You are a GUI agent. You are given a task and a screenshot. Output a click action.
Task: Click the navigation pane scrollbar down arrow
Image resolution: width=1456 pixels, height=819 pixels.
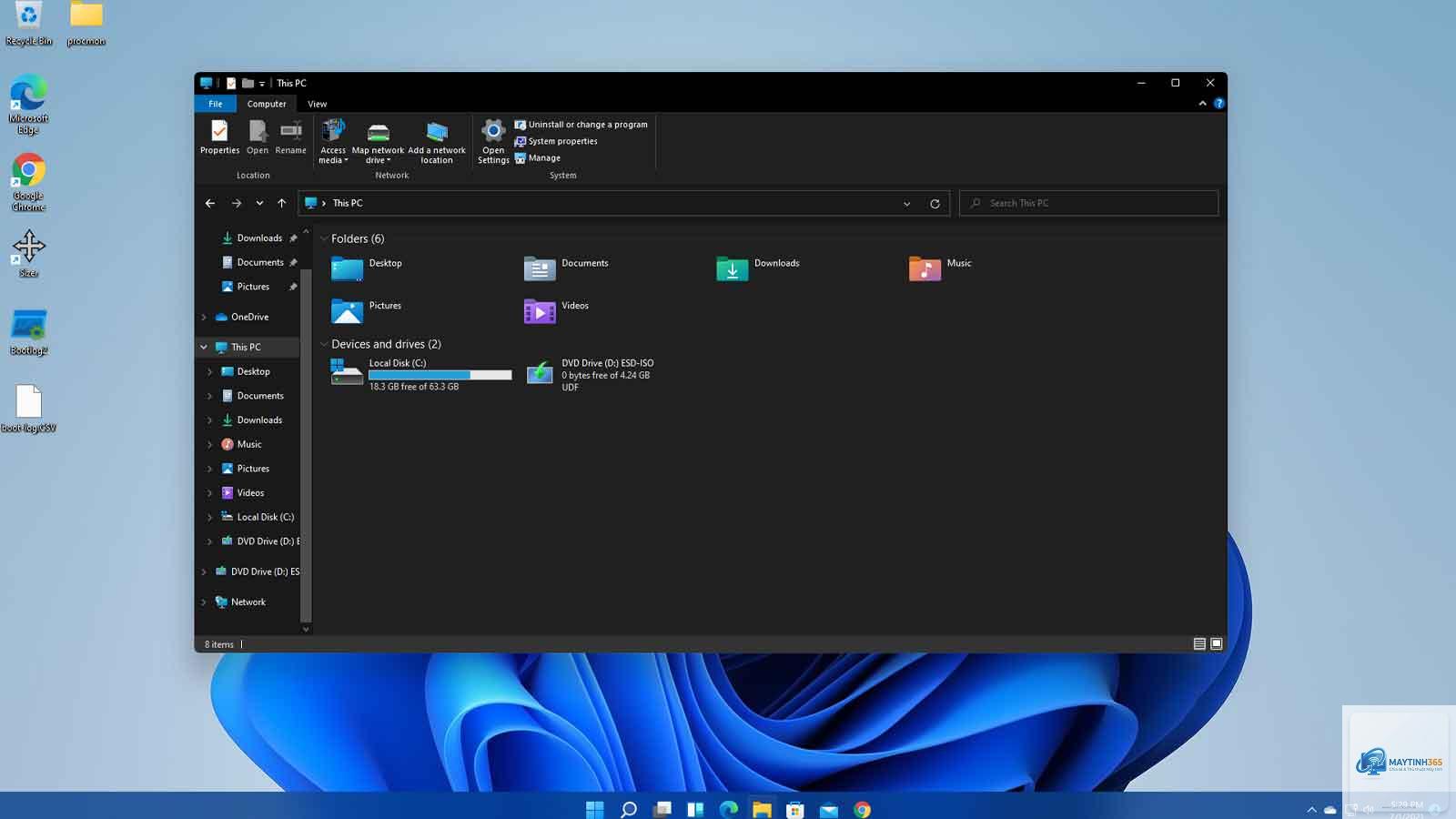tap(306, 629)
